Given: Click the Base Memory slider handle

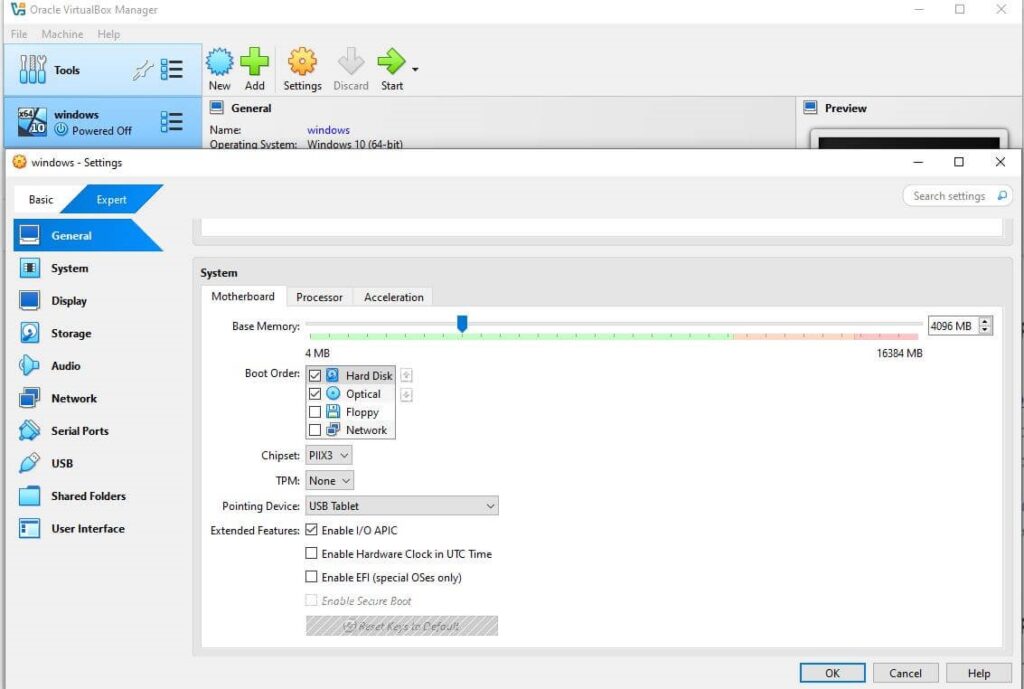Looking at the screenshot, I should point(462,323).
